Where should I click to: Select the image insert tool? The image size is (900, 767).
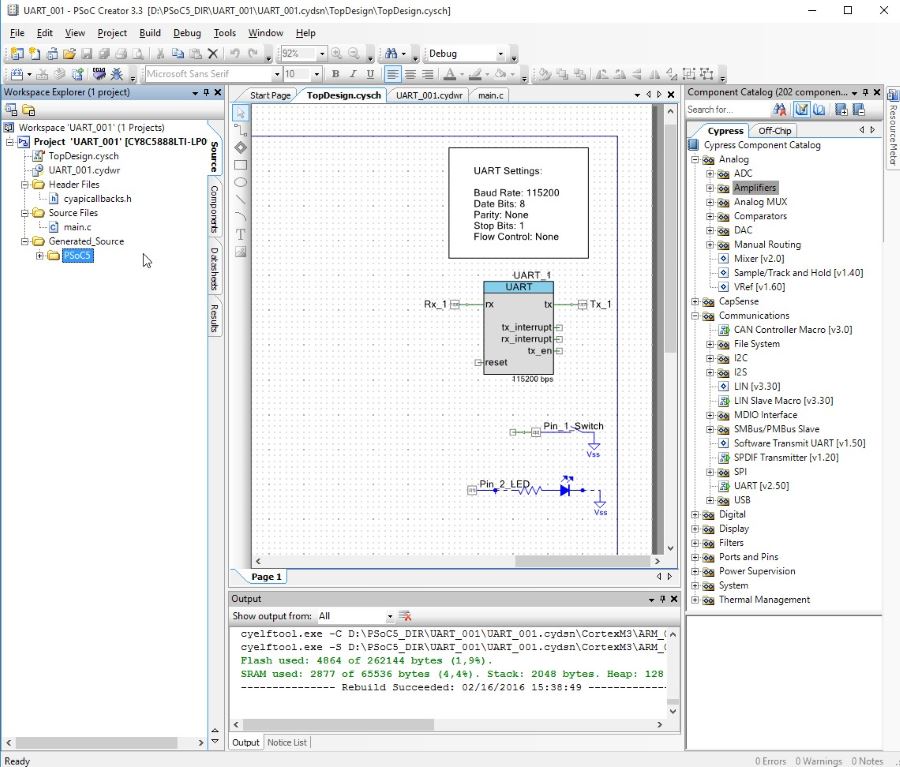(240, 251)
